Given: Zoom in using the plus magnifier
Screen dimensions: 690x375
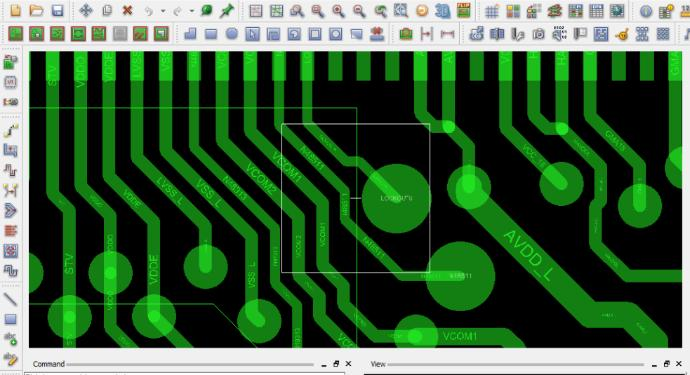Looking at the screenshot, I should click(338, 11).
